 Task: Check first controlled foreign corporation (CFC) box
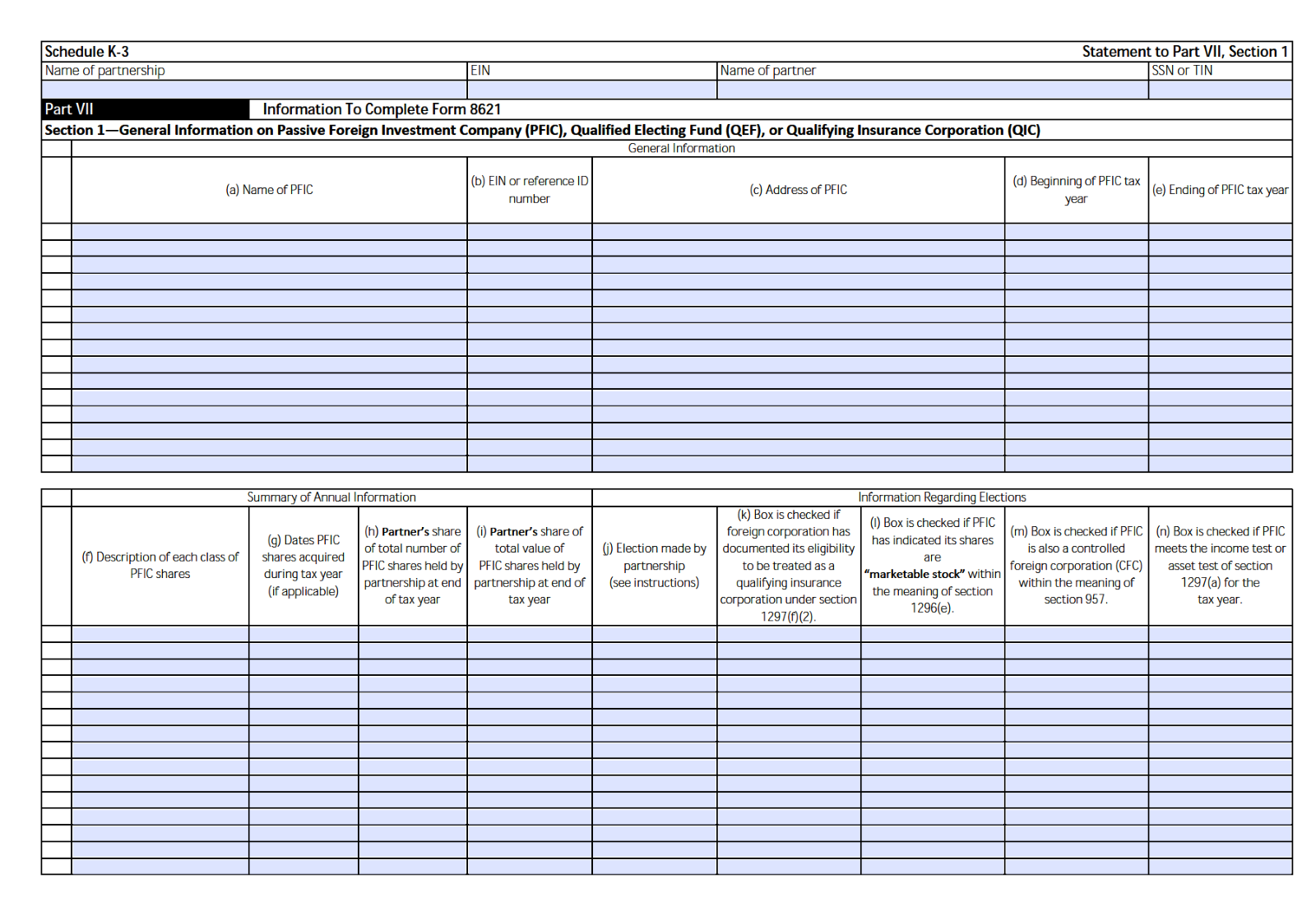click(1076, 634)
